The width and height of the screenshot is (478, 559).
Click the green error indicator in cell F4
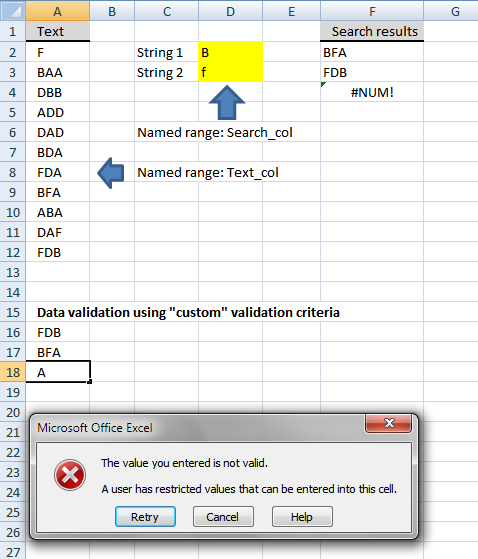click(x=323, y=84)
